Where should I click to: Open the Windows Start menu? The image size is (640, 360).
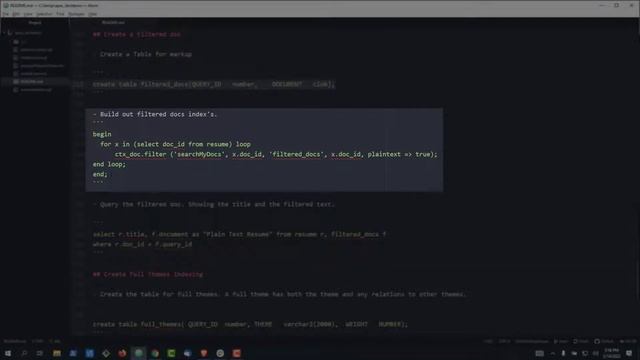tap(8, 353)
